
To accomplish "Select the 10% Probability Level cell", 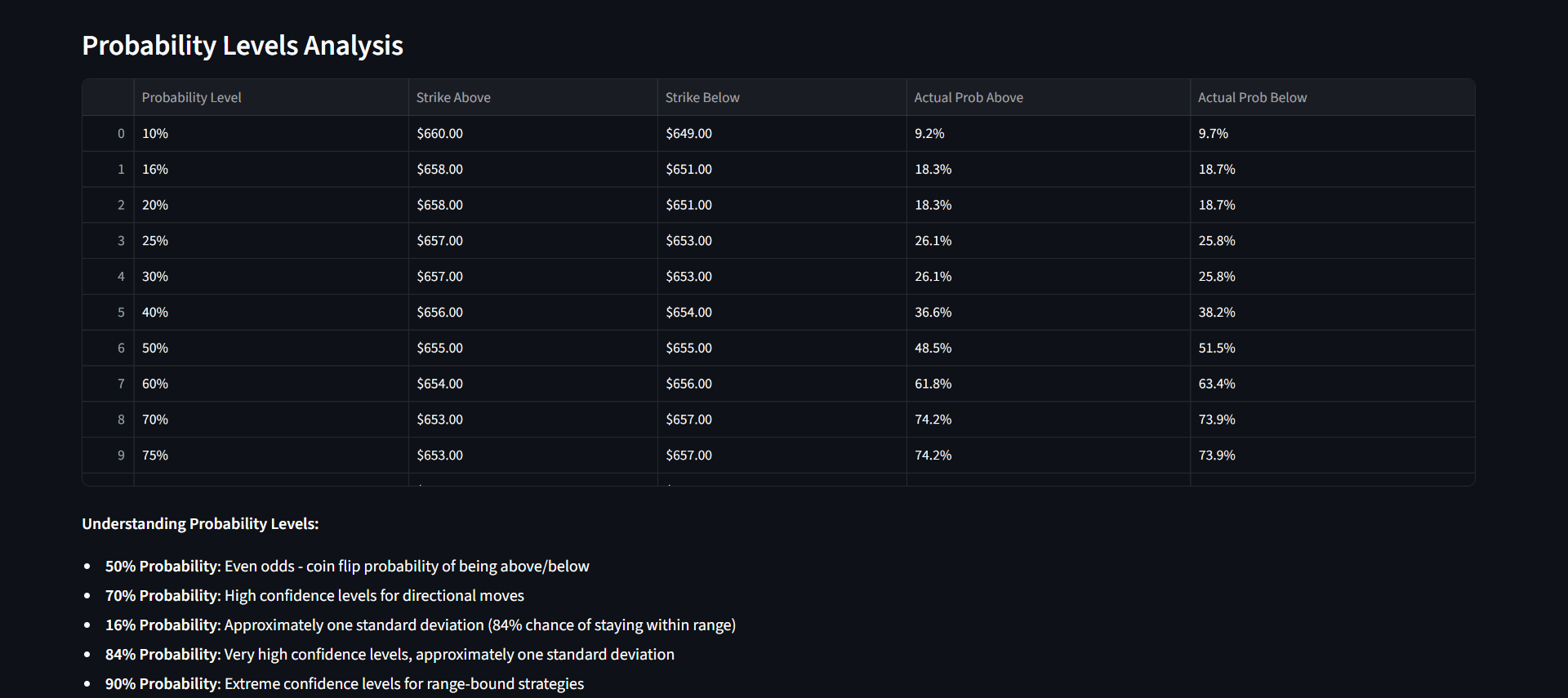I will 155,134.
